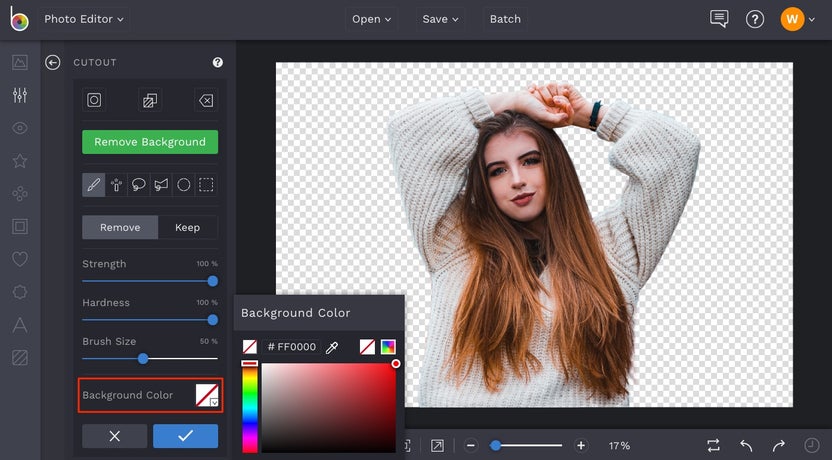Adjust the Strength slider
Viewport: 832px width, 460px height.
(150, 281)
